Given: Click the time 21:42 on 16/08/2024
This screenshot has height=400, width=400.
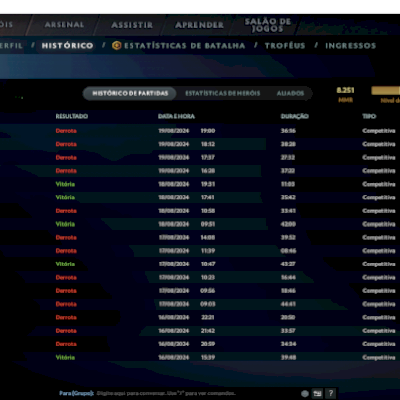Looking at the screenshot, I should coord(208,331).
